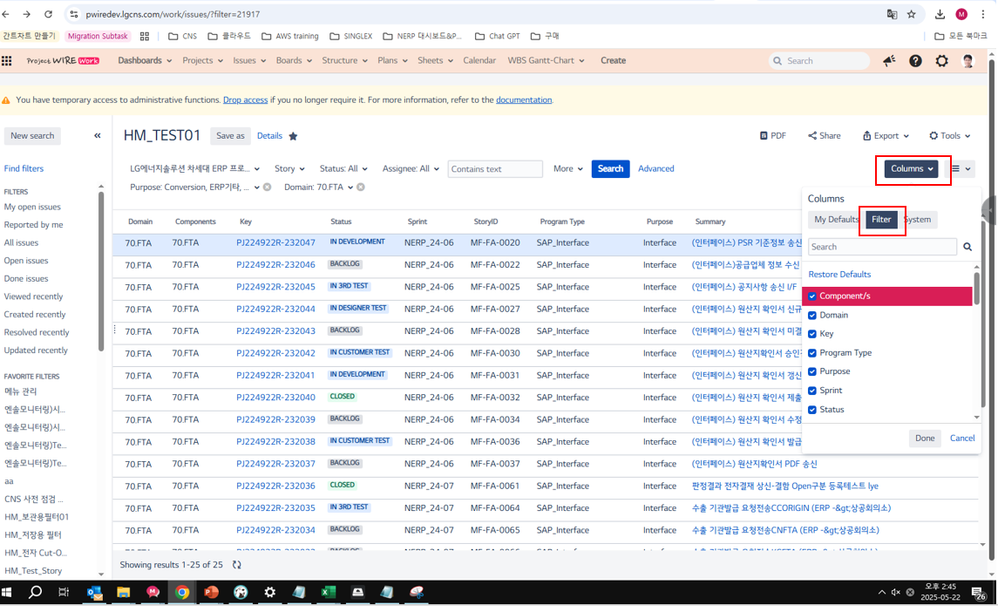The image size is (998, 606).
Task: Click the Restore Defaults link
Action: (x=840, y=274)
